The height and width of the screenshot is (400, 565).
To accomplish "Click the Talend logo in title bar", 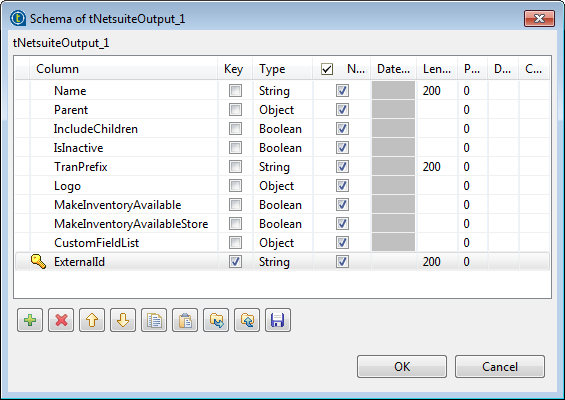I will [18, 18].
